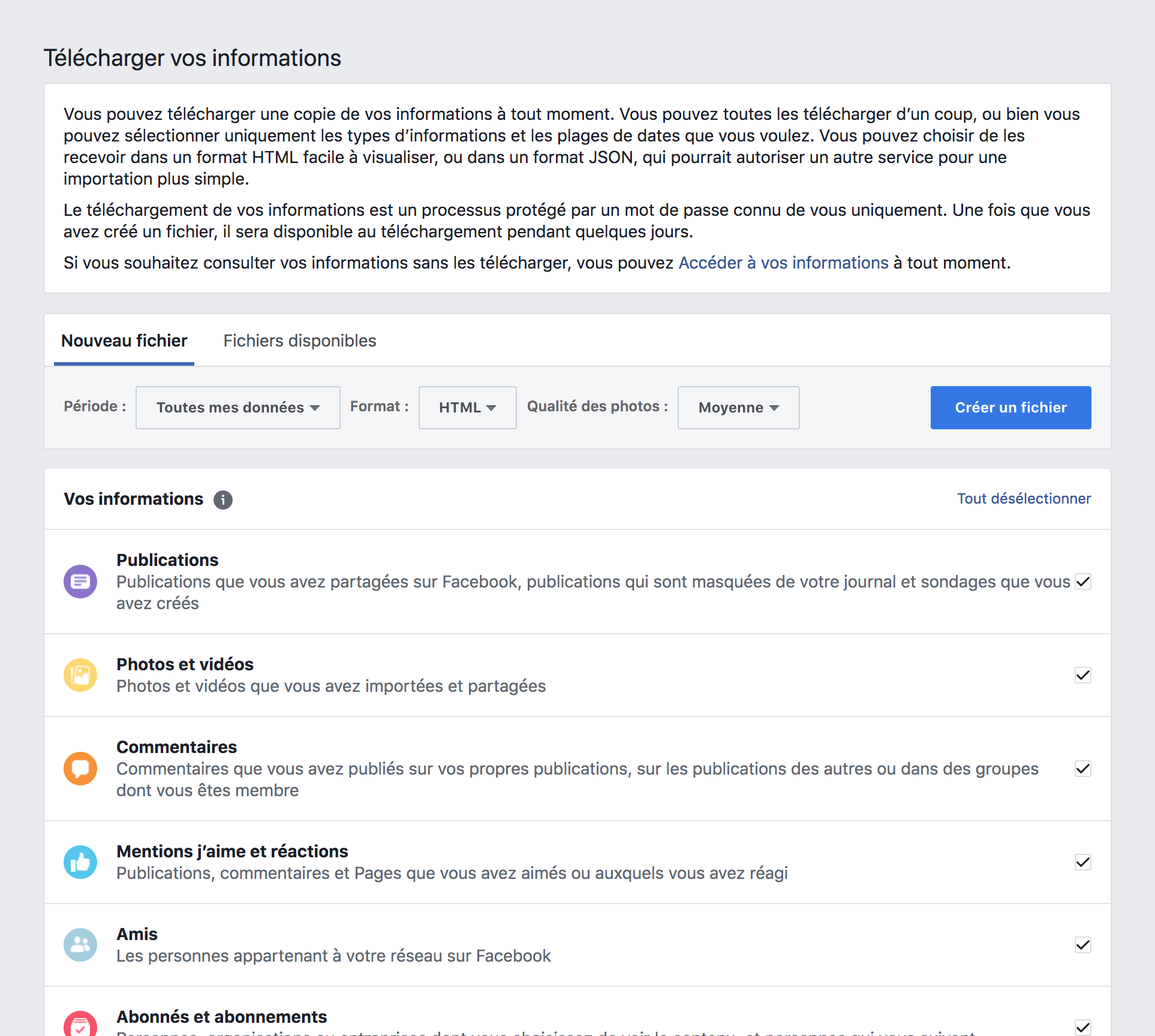The image size is (1155, 1036).
Task: Click the Tout désélectionner link
Action: [x=1024, y=498]
